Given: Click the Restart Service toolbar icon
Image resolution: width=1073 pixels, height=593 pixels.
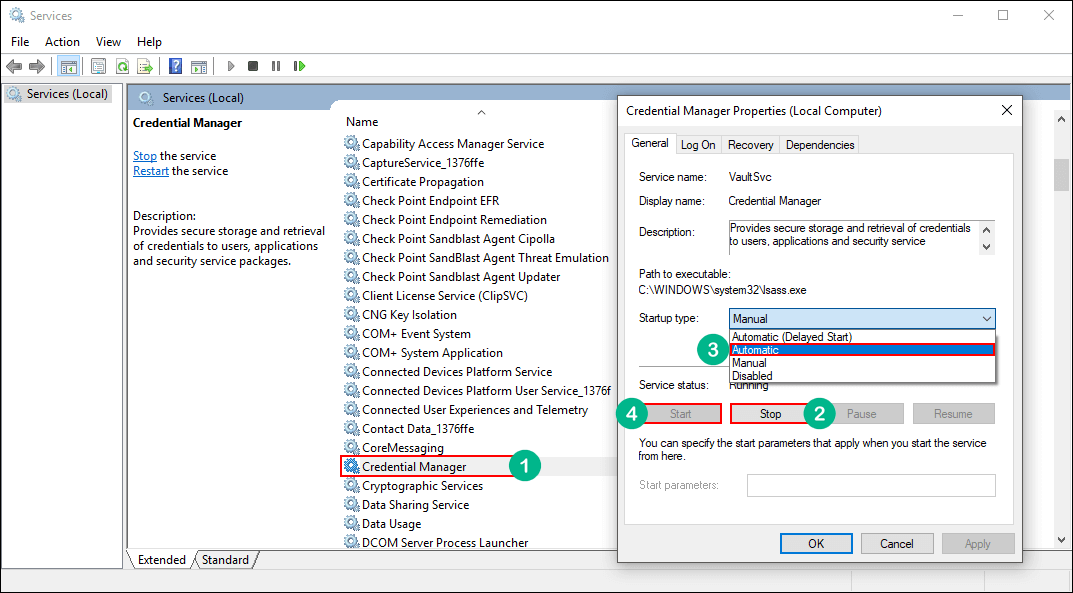Looking at the screenshot, I should (x=299, y=66).
